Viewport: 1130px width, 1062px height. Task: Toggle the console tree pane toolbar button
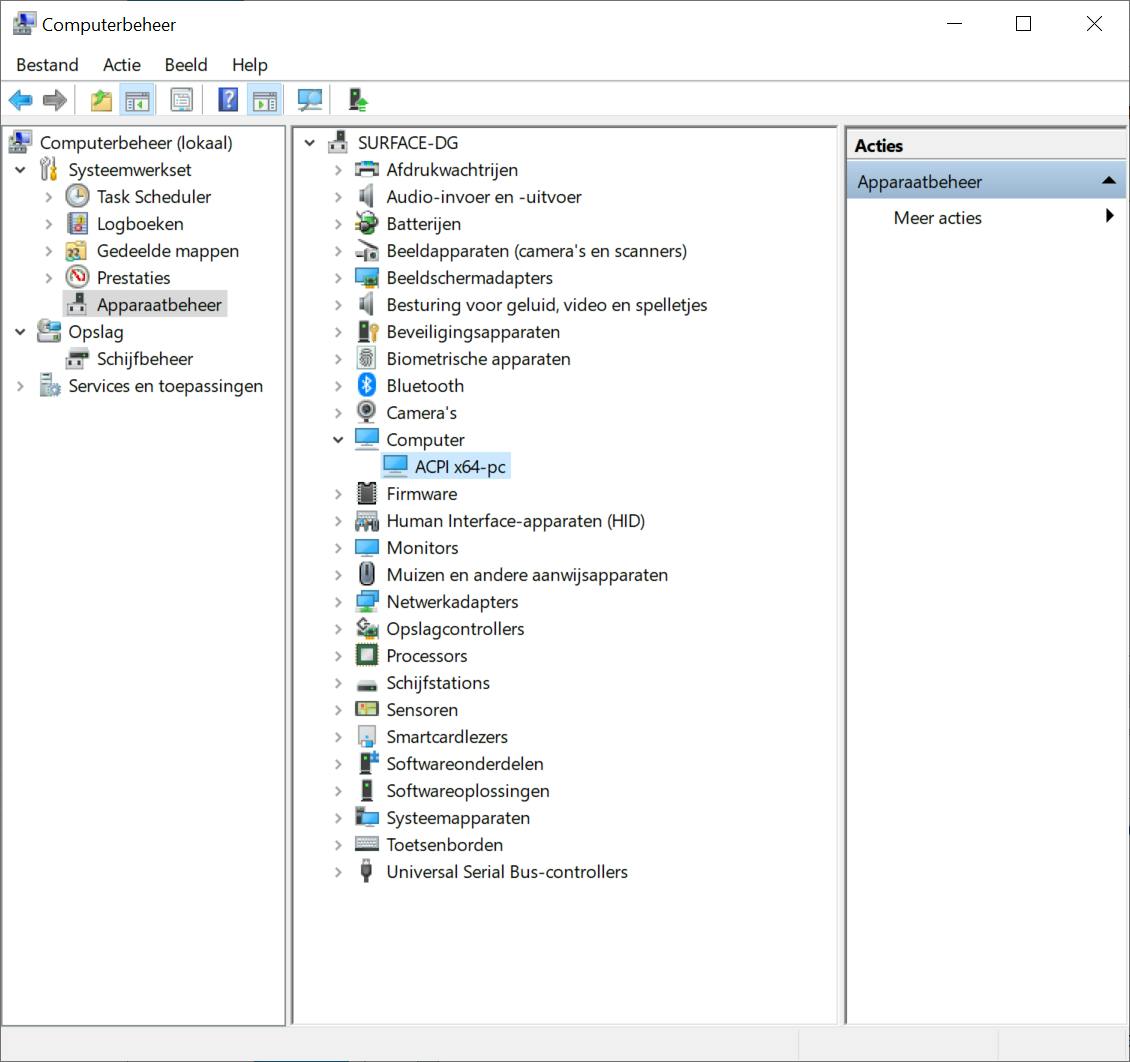pos(137,100)
